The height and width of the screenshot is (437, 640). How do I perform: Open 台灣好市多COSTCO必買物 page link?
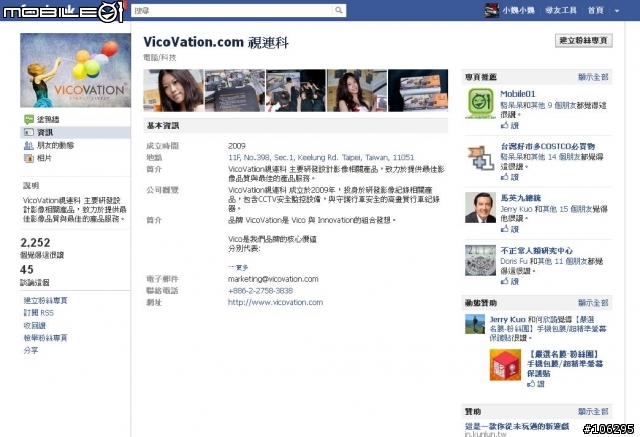(x=548, y=146)
